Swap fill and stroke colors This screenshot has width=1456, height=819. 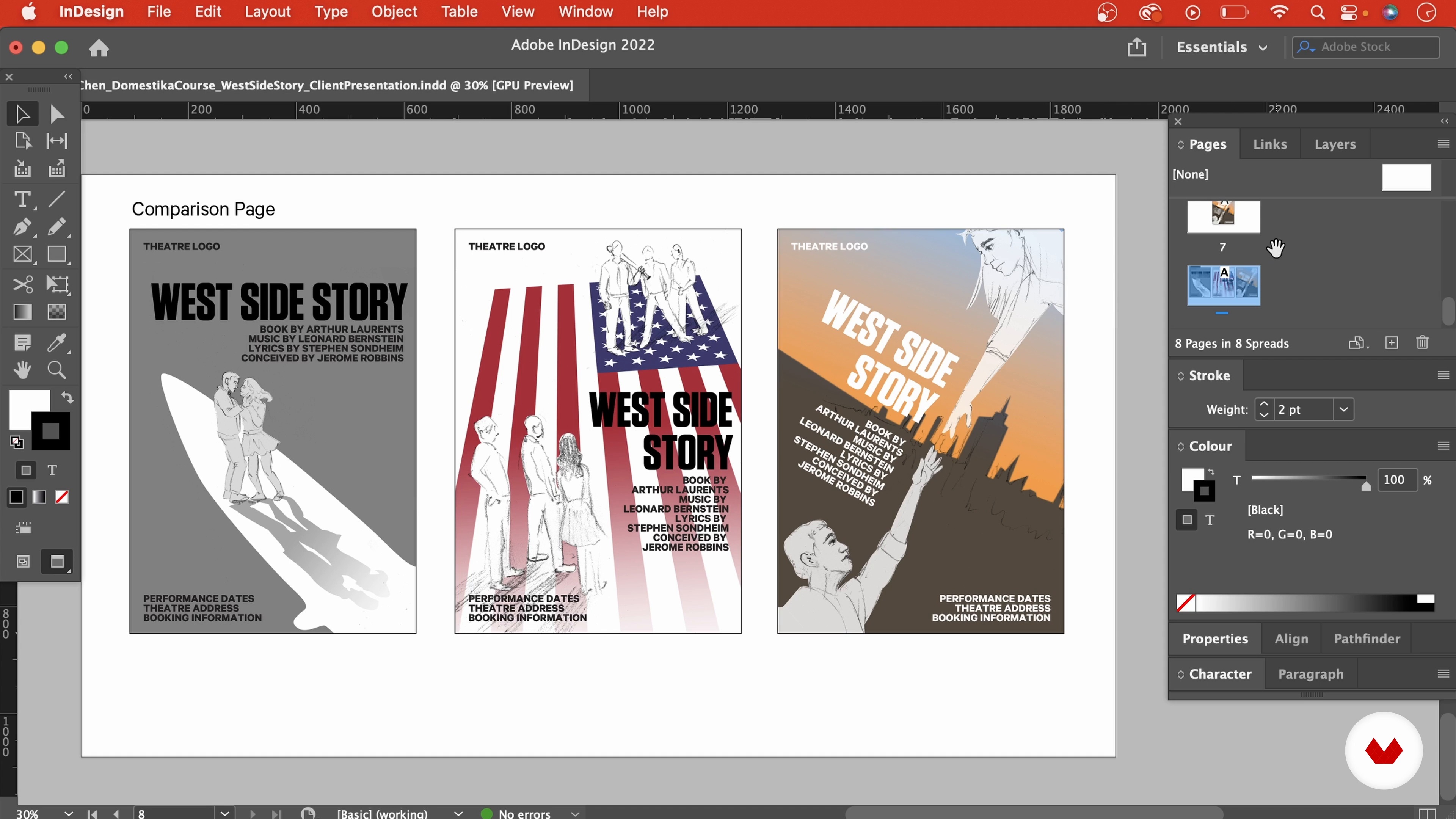pyautogui.click(x=67, y=398)
